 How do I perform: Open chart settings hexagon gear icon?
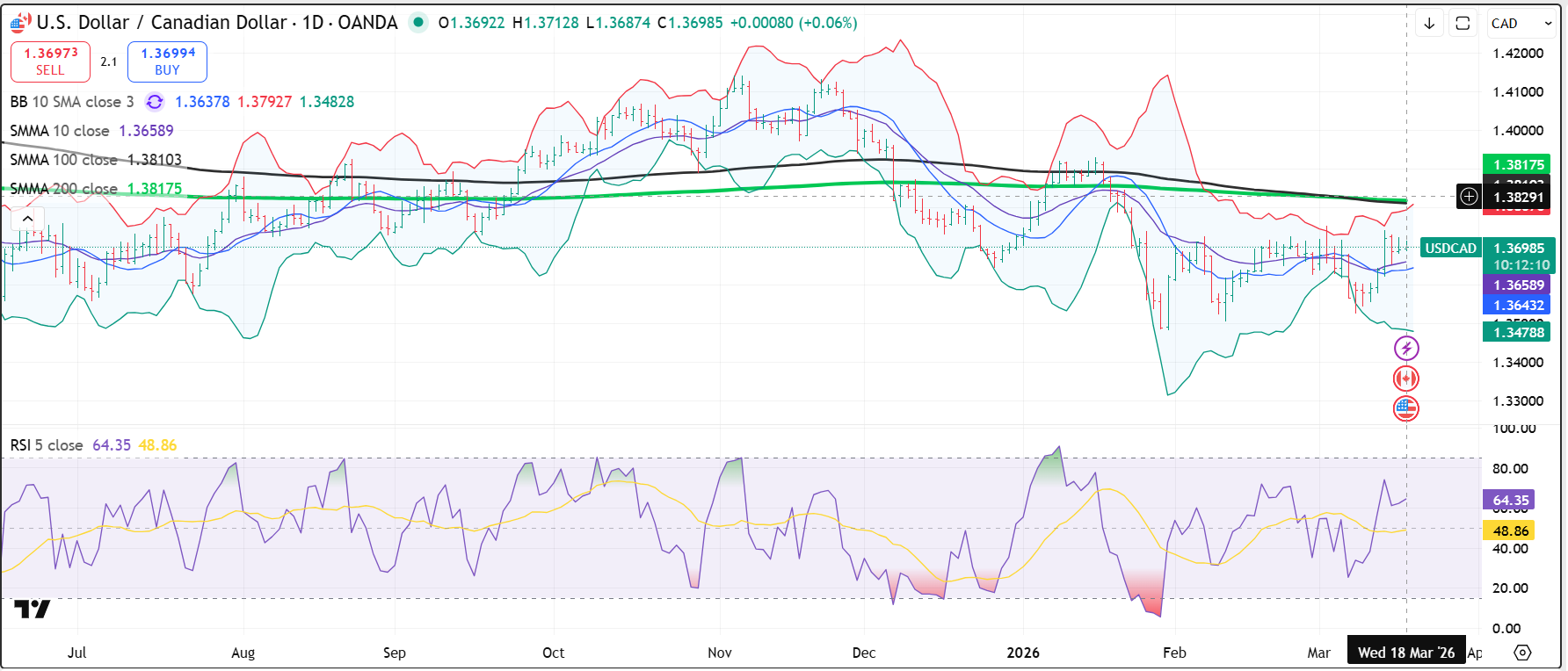tap(1522, 653)
